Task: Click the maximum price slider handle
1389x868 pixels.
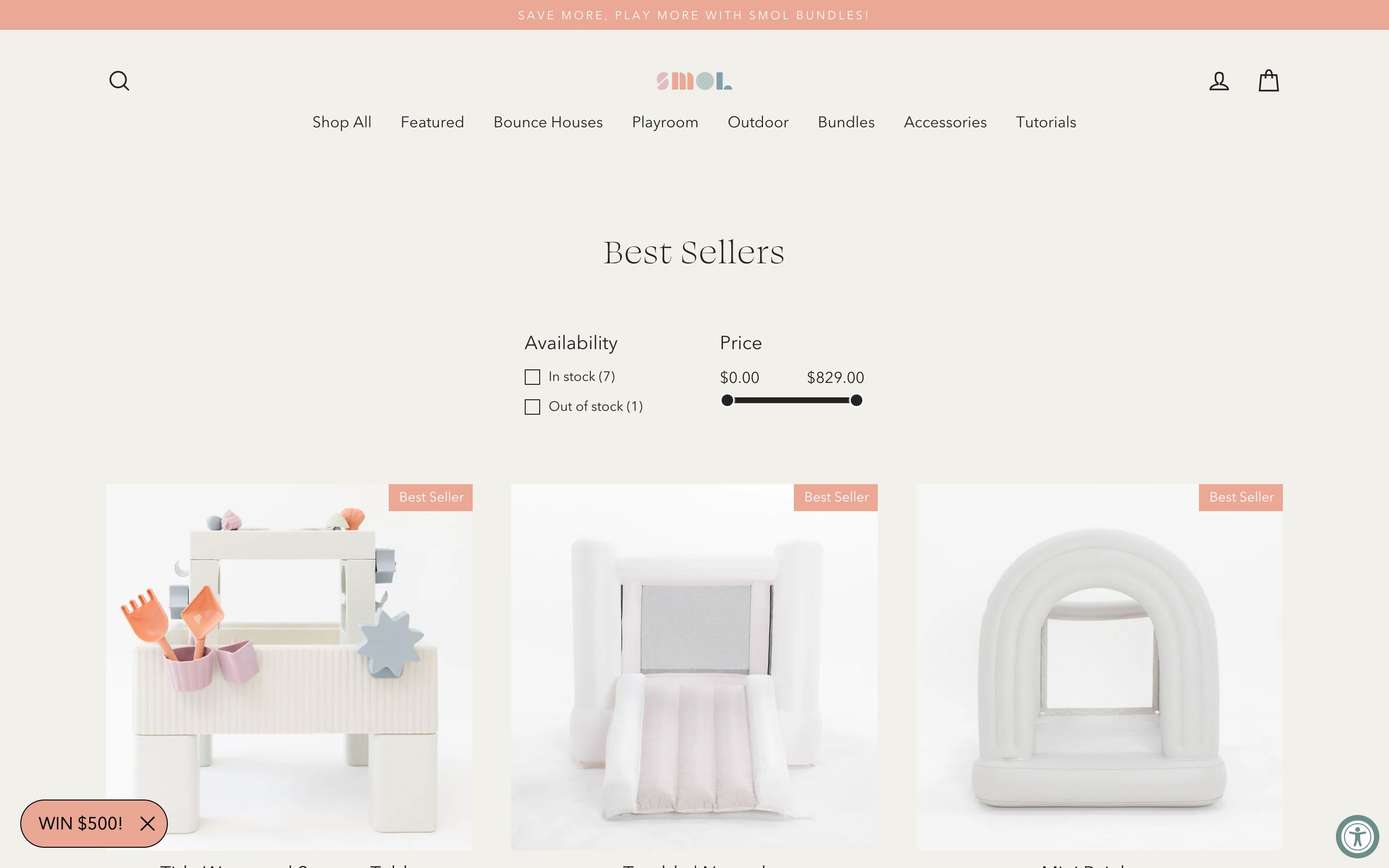Action: [x=856, y=400]
